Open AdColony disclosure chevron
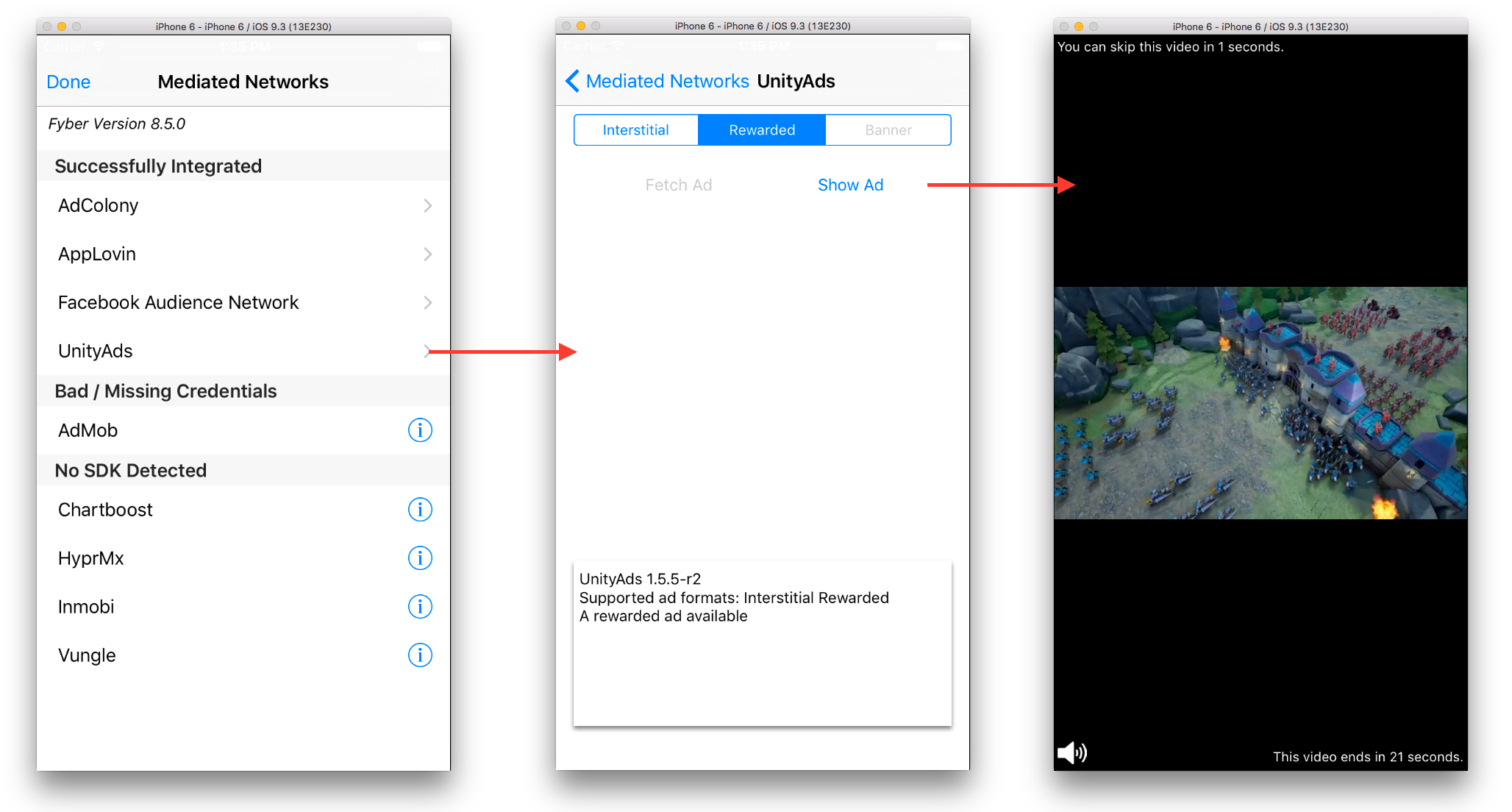Image resolution: width=1512 pixels, height=812 pixels. pyautogui.click(x=427, y=206)
